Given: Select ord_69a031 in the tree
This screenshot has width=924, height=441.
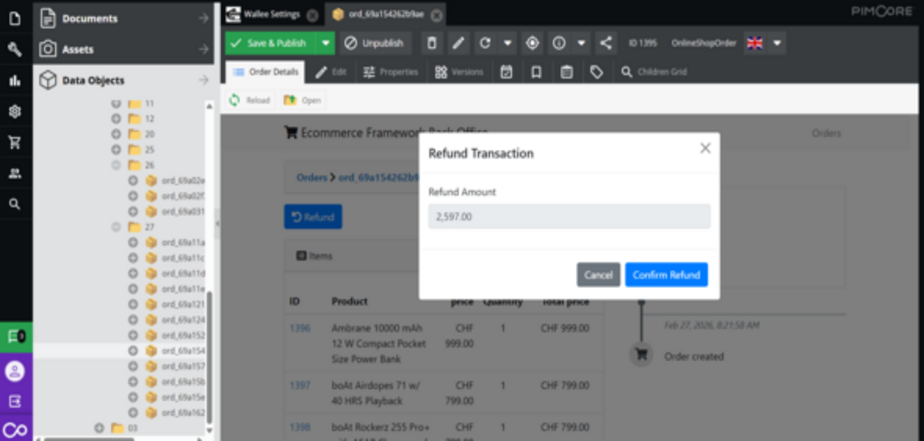Looking at the screenshot, I should [x=183, y=211].
